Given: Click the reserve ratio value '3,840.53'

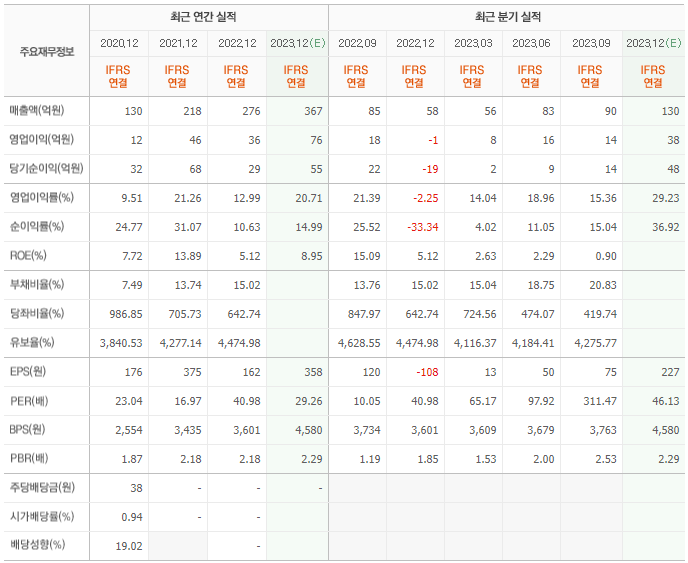Looking at the screenshot, I should (121, 344).
